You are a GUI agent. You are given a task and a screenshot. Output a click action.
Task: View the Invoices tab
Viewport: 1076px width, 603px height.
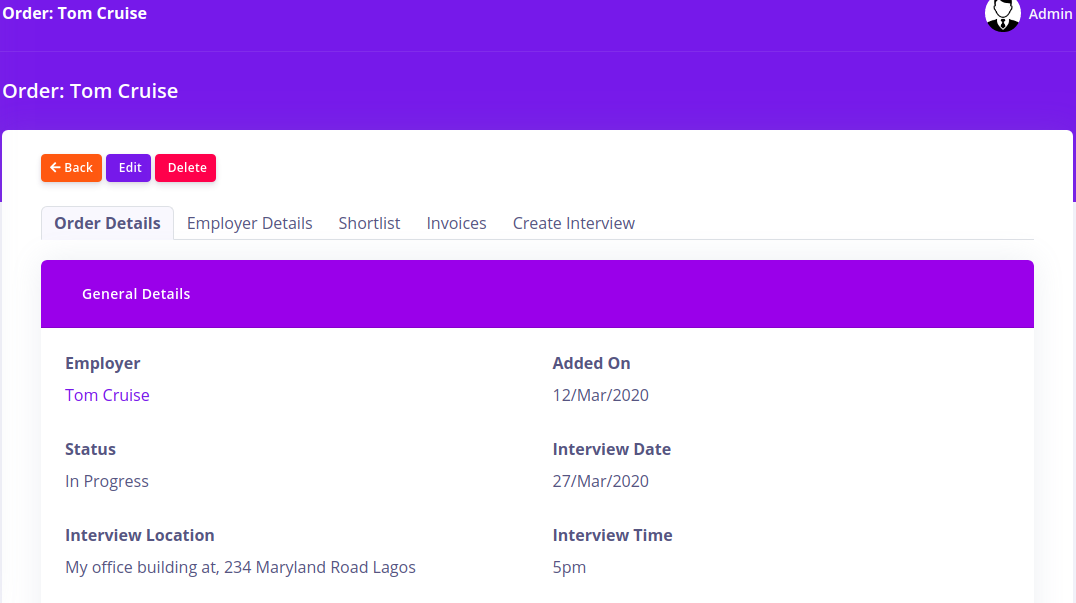(456, 223)
